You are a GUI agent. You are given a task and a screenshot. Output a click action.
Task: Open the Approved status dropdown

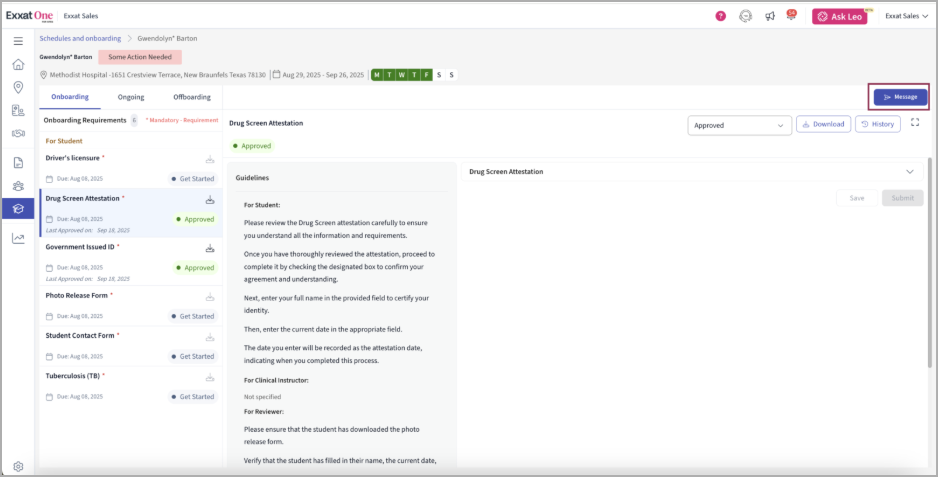coord(739,126)
